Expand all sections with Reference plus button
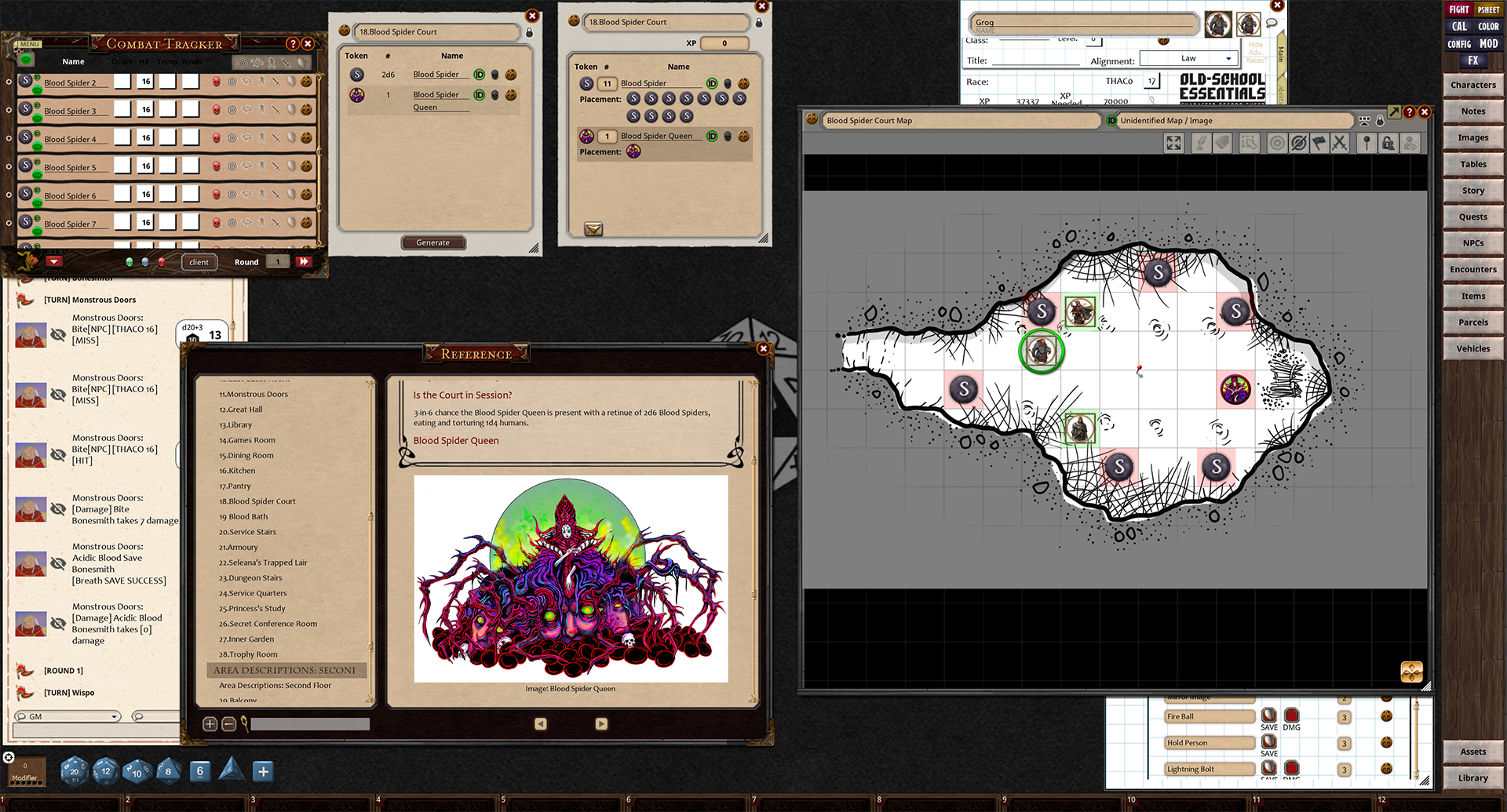The width and height of the screenshot is (1507, 812). pyautogui.click(x=210, y=724)
